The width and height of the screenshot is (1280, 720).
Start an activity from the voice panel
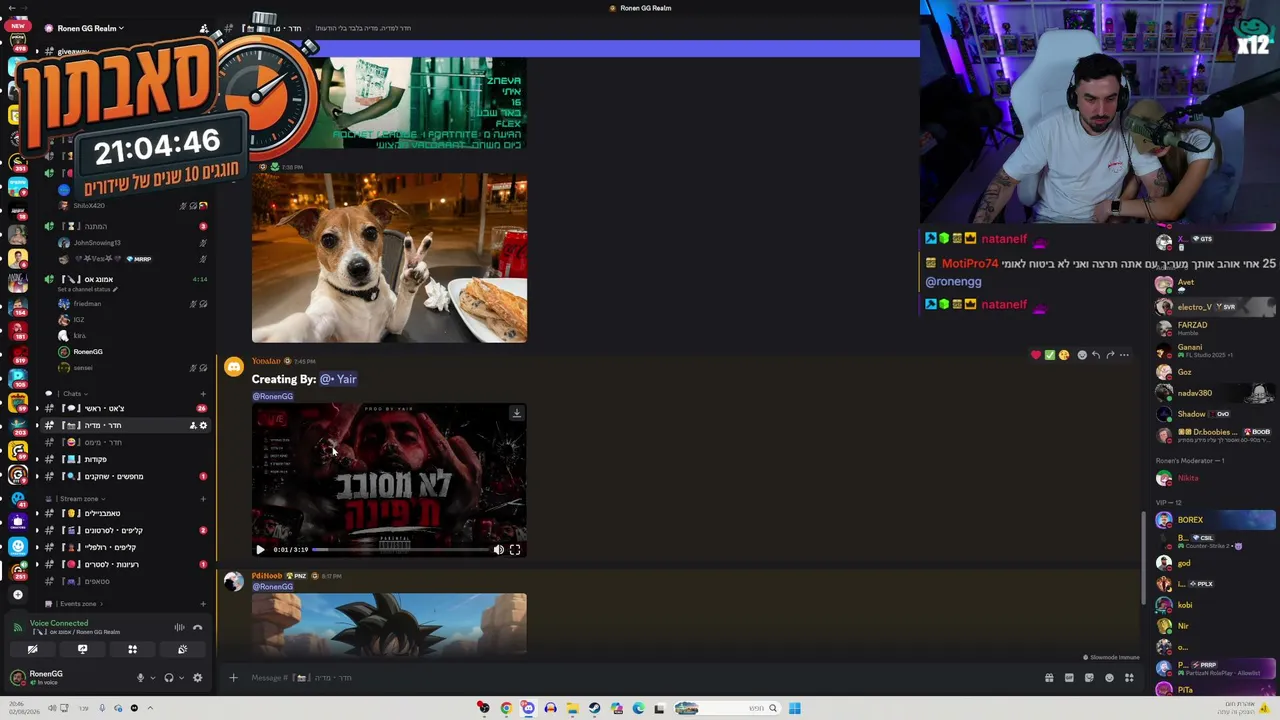[132, 650]
